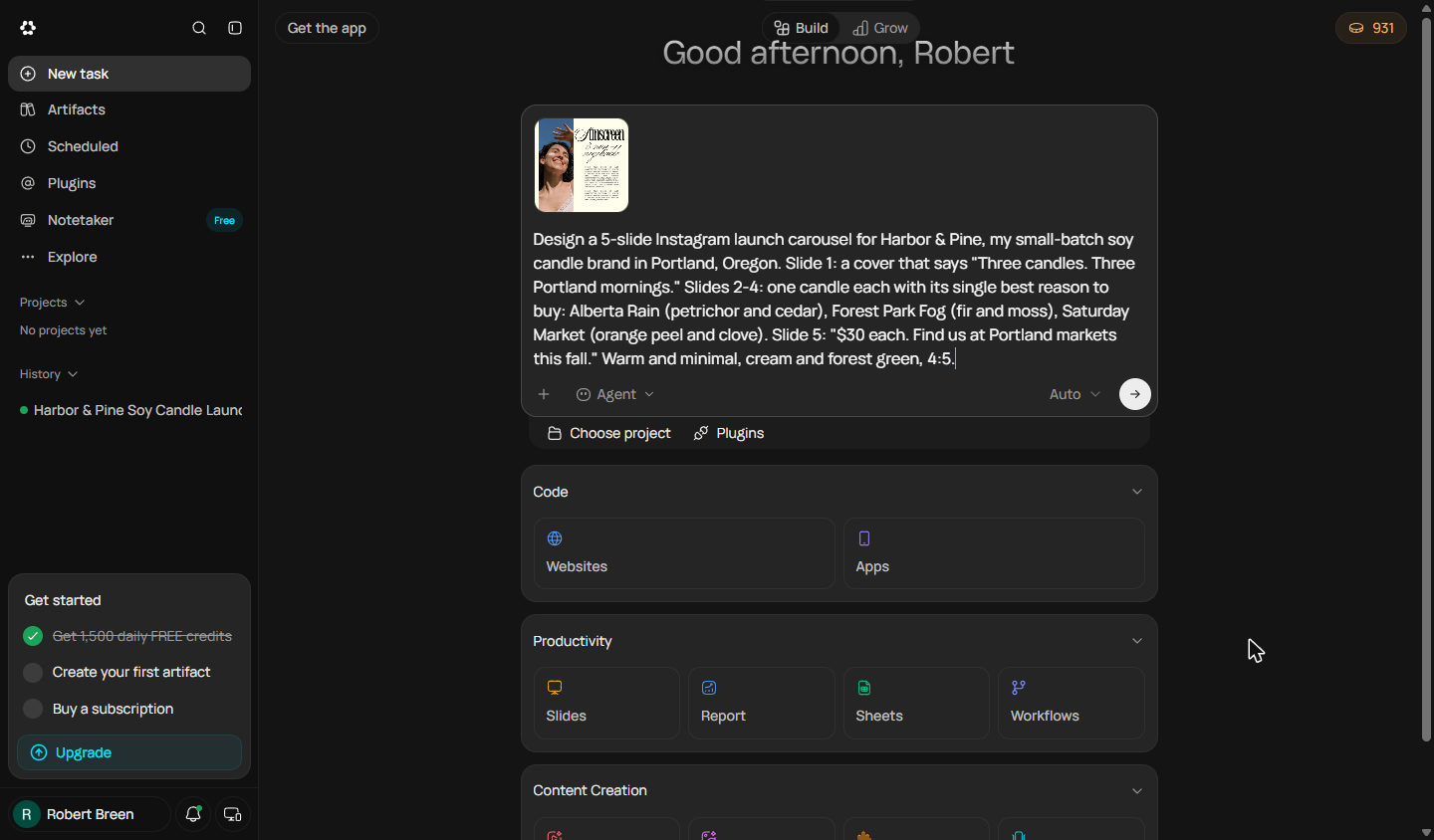Open the Websites card
Image resolution: width=1434 pixels, height=840 pixels.
click(x=684, y=553)
